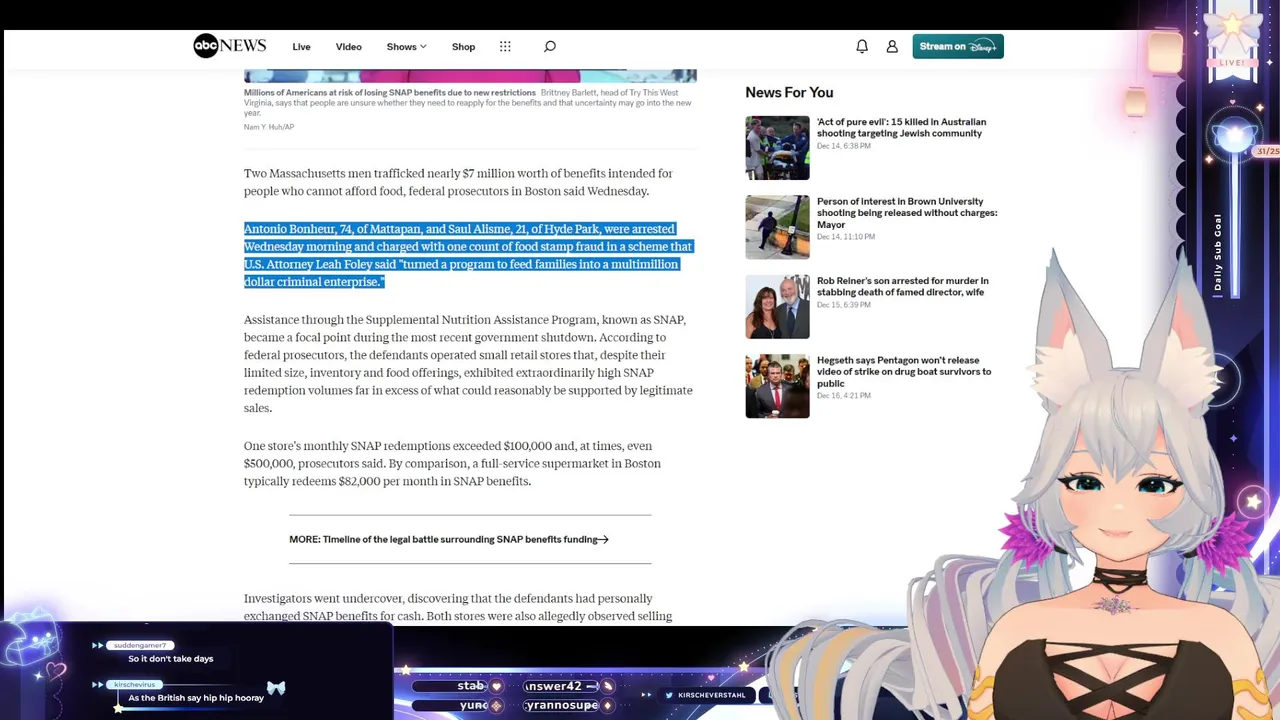Click the search magnifier icon

[549, 46]
